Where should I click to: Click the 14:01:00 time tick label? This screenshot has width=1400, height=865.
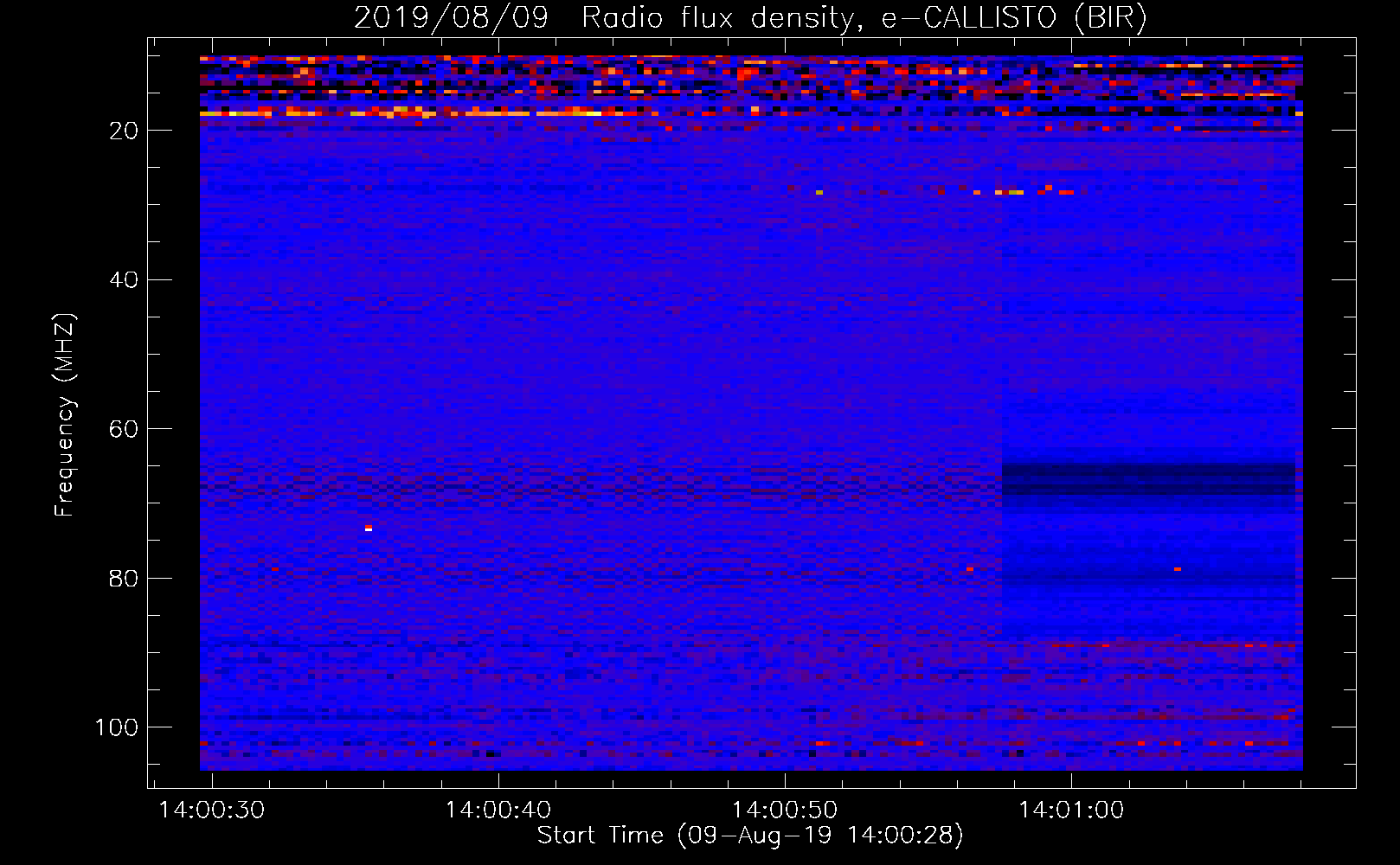point(1071,810)
